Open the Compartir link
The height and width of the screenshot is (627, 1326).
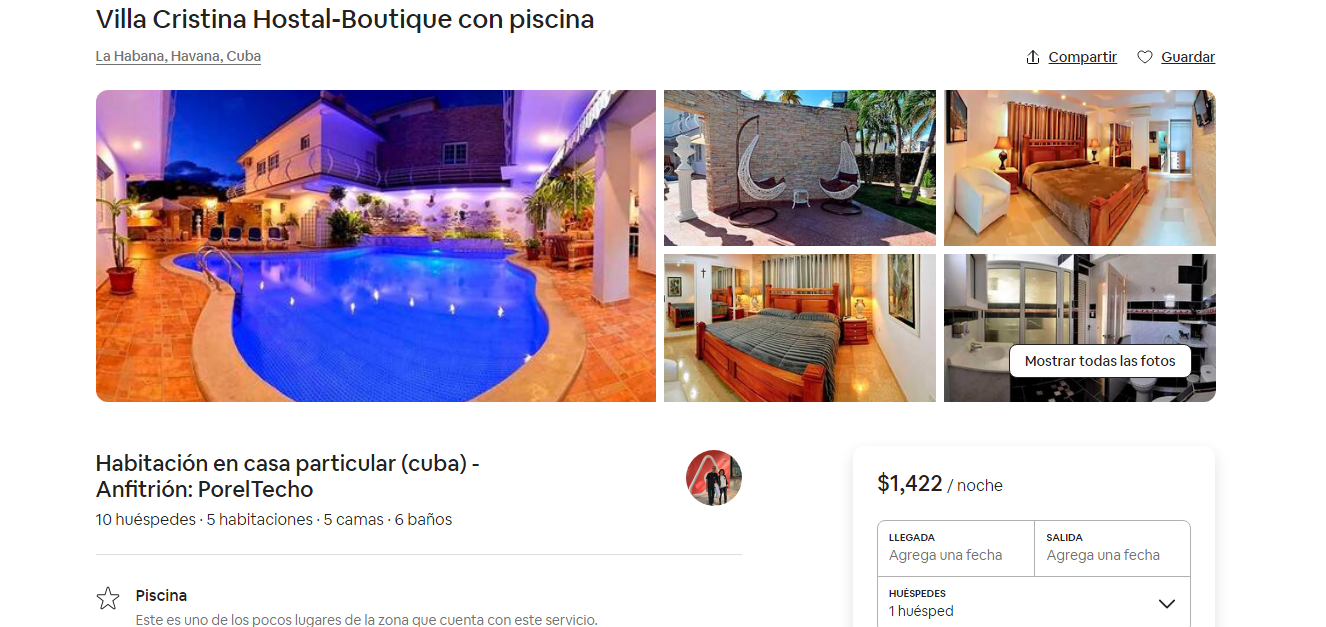(x=1082, y=57)
